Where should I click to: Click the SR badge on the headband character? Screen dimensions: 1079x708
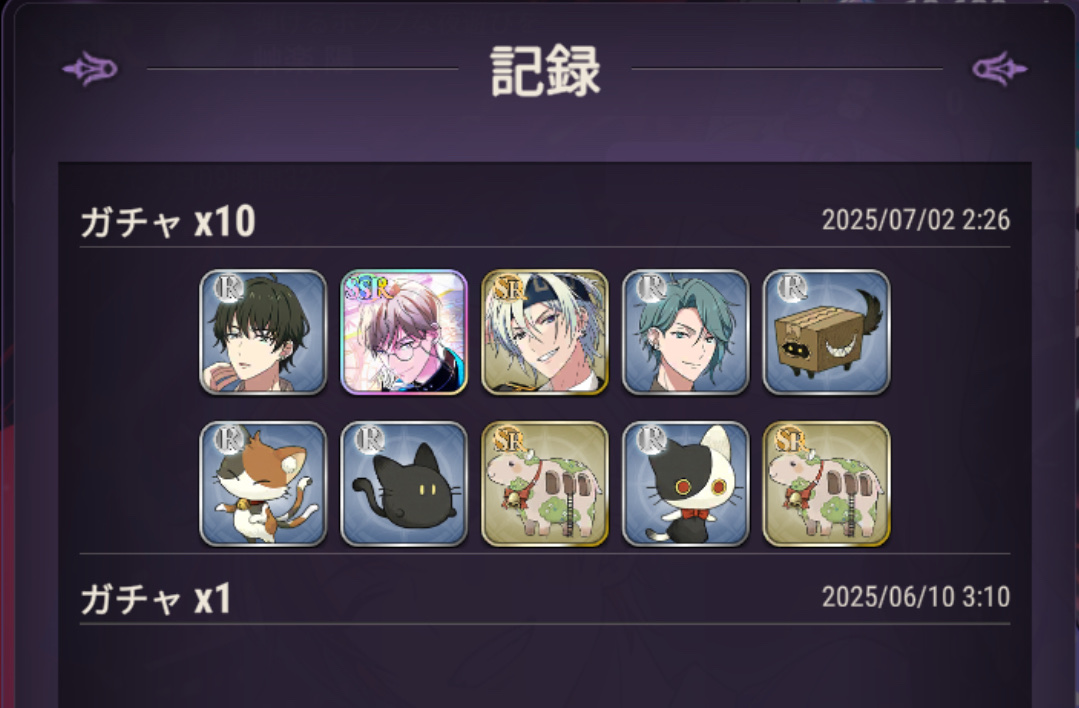click(508, 288)
